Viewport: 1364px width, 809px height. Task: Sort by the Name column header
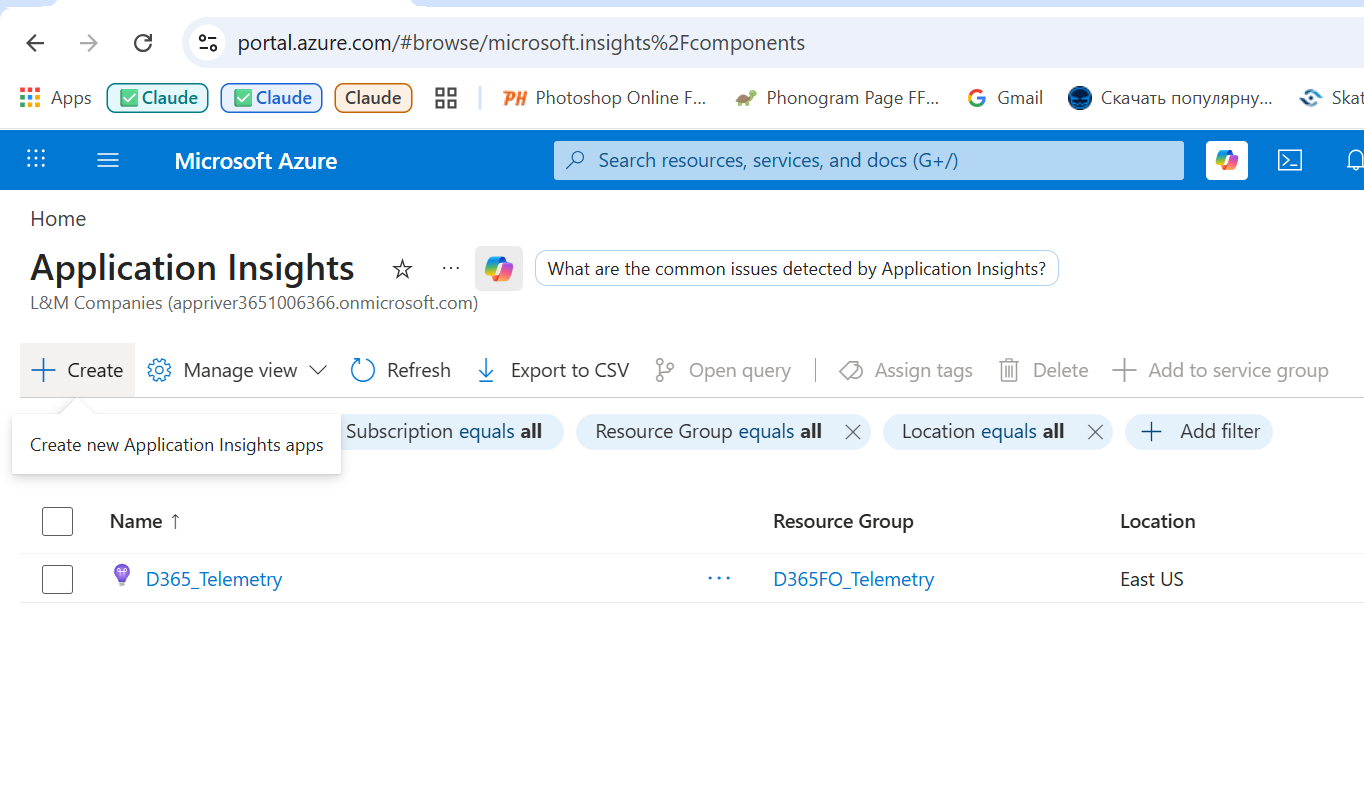pyautogui.click(x=146, y=521)
